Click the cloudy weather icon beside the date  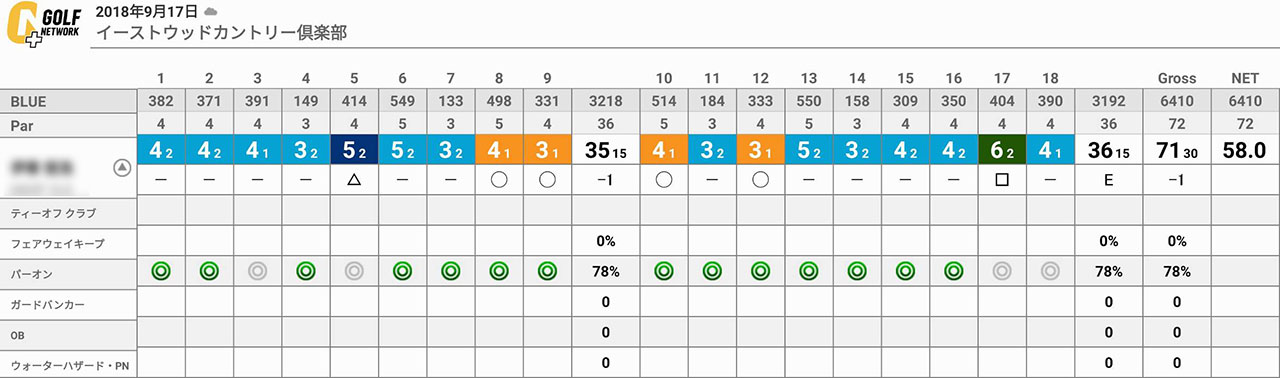click(x=210, y=11)
